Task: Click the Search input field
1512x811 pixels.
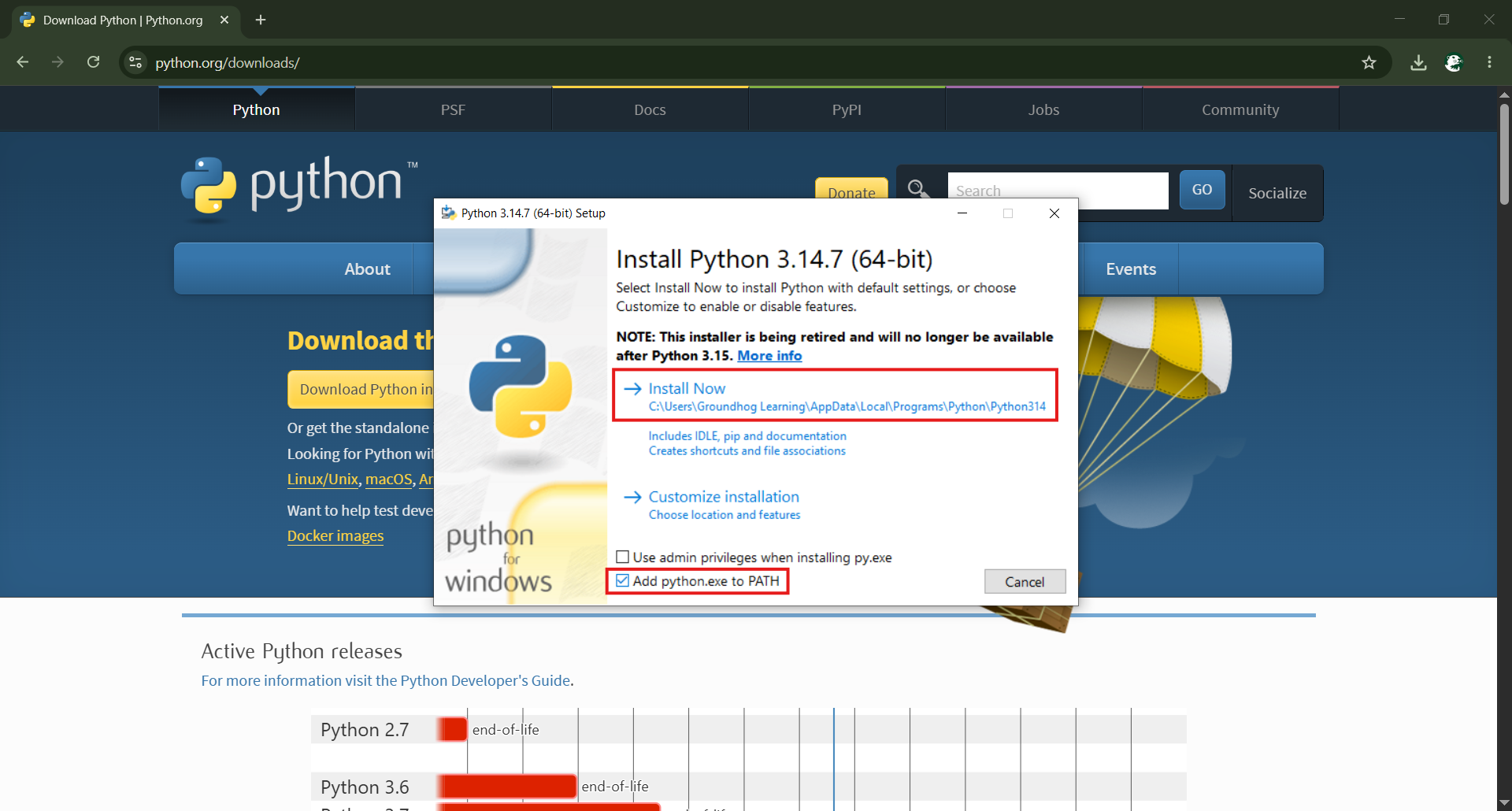Action: (1058, 191)
